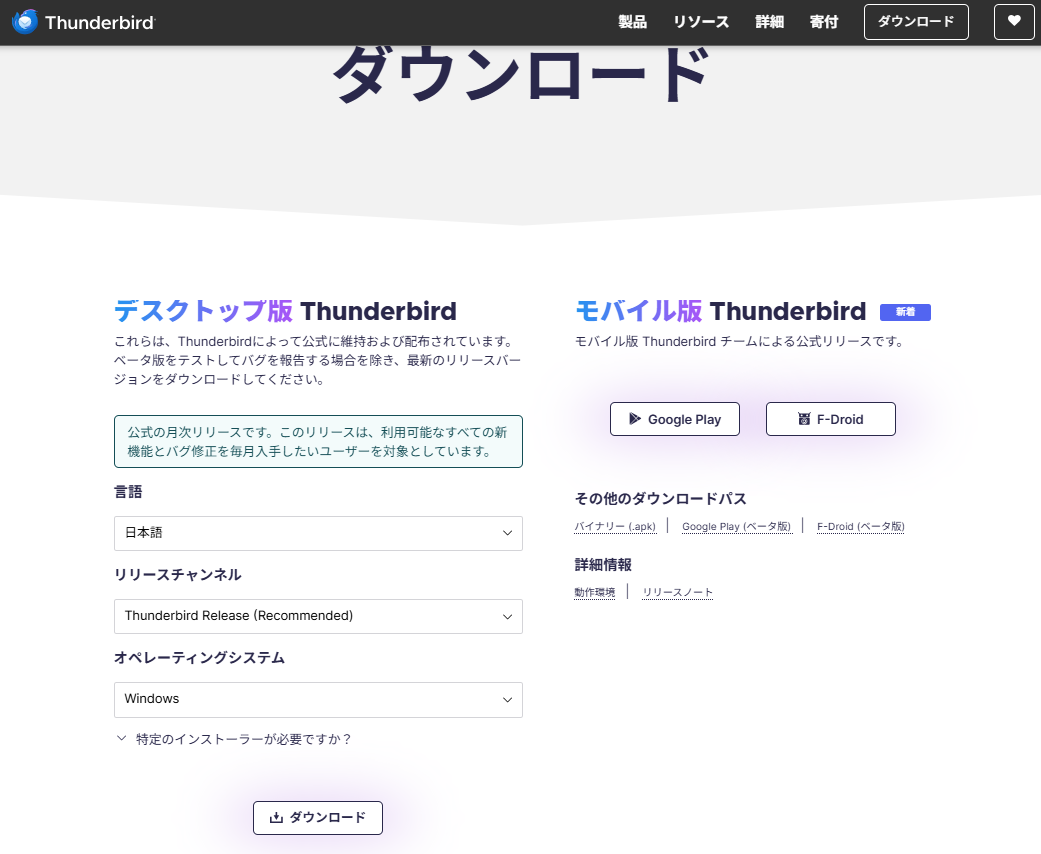1041x854 pixels.
Task: Open the オペレーティングシステム dropdown showing Windows
Action: (x=318, y=700)
